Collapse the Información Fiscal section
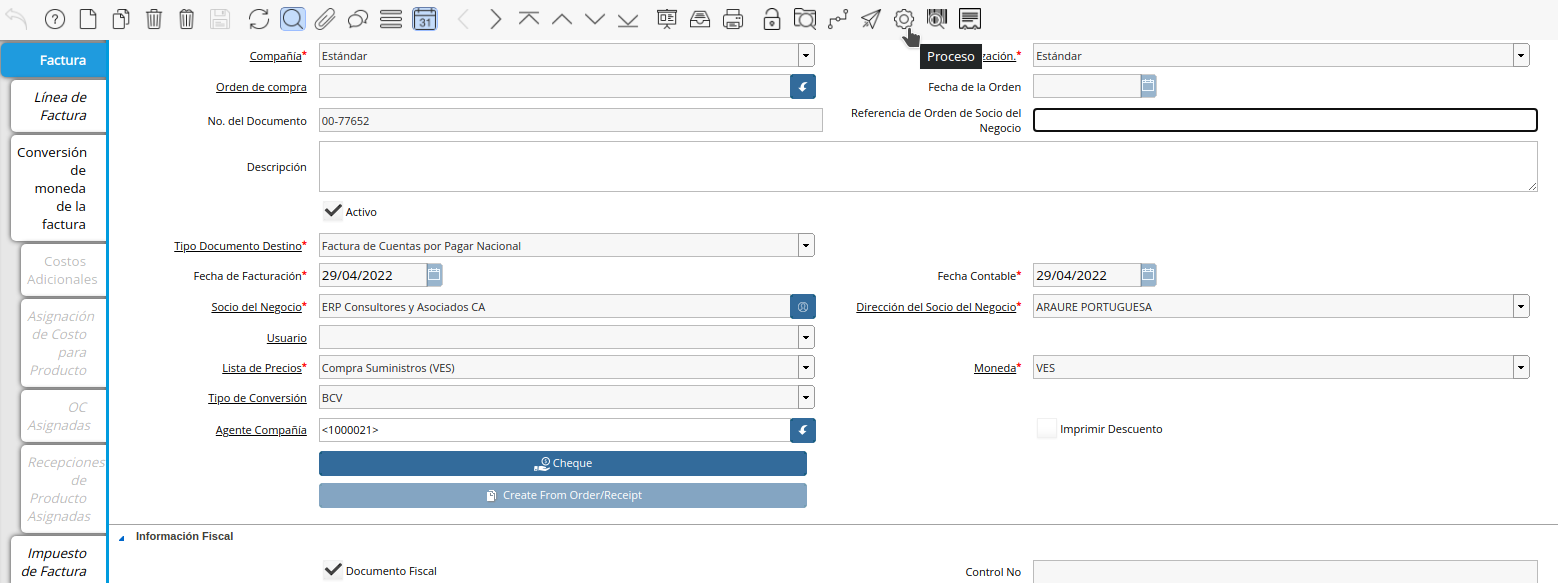Viewport: 1558px width, 583px height. (x=123, y=537)
